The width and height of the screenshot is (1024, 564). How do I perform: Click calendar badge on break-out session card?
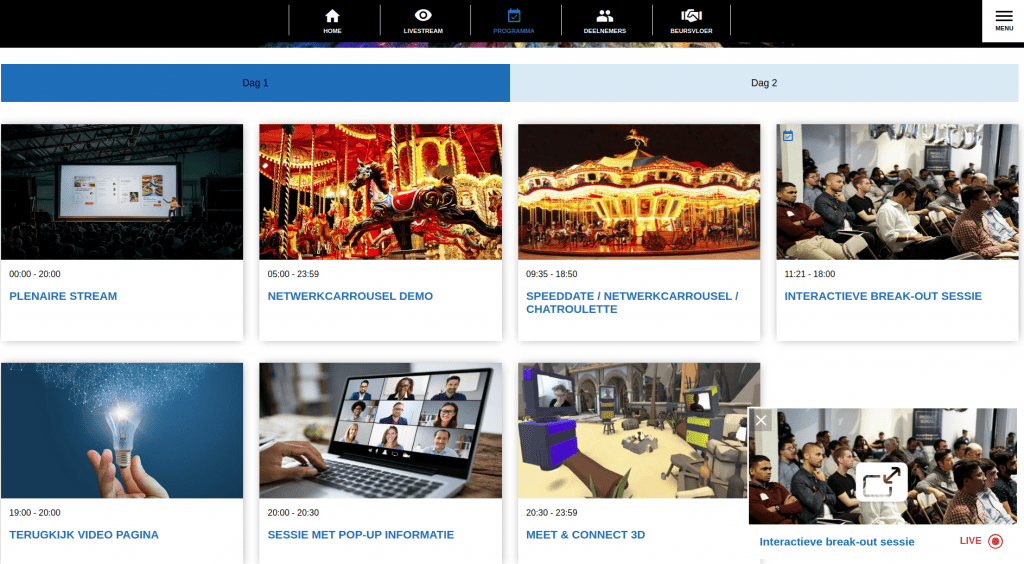[788, 136]
